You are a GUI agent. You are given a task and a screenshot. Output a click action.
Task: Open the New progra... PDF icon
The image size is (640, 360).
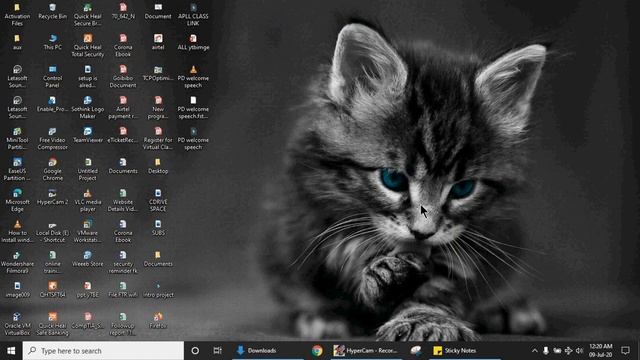[x=158, y=108]
